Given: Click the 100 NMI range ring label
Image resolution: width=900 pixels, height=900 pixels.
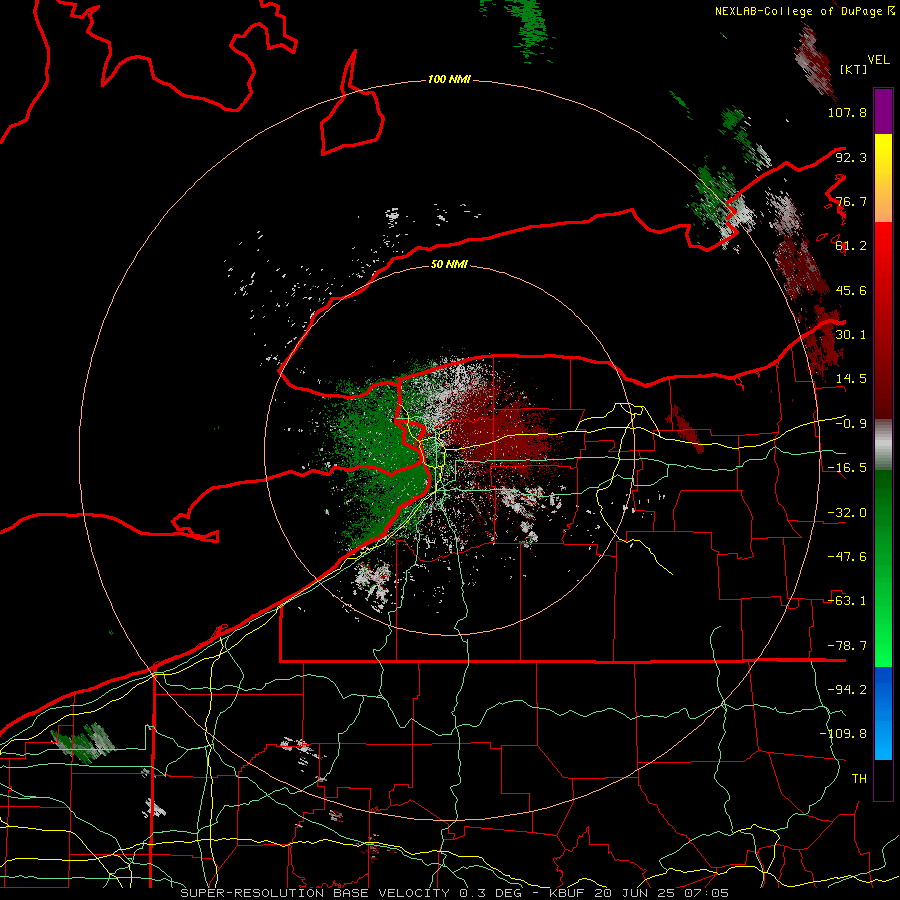Looking at the screenshot, I should [x=449, y=79].
